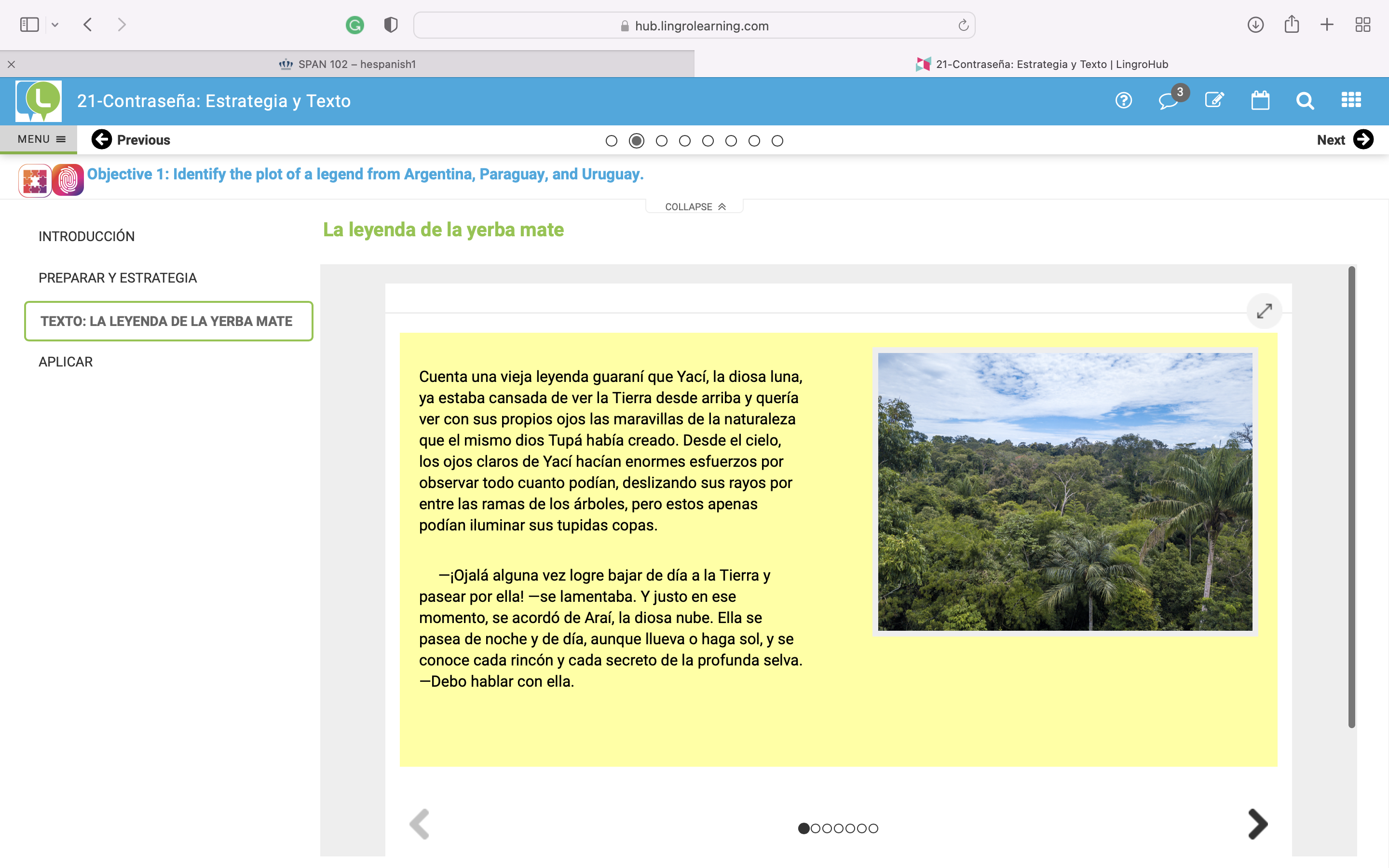Click the content area vertical scrollbar
This screenshot has width=1389, height=868.
pos(1352,497)
